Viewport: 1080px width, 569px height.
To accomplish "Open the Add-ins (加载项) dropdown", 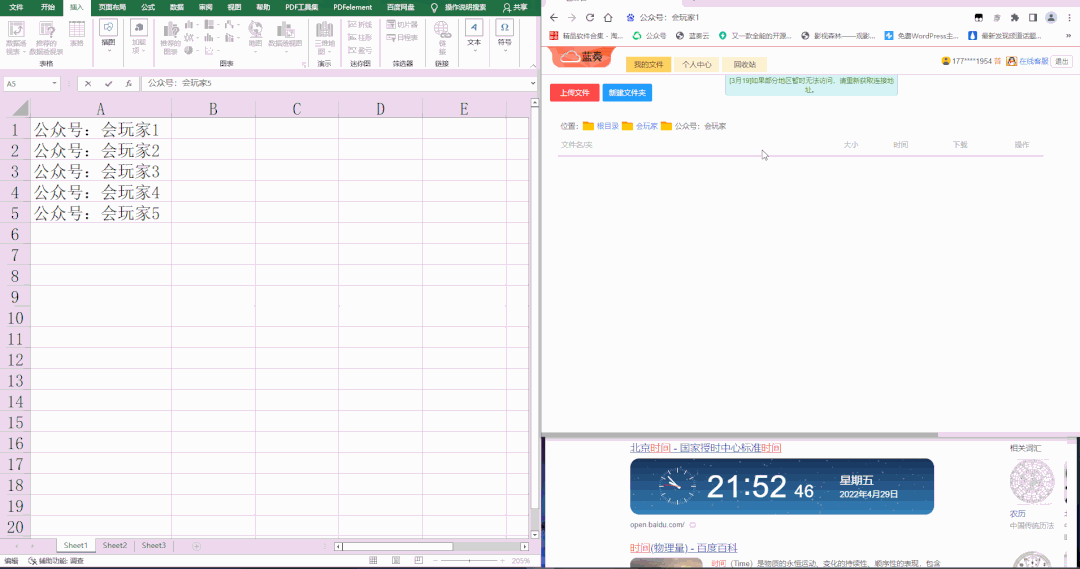I will click(x=138, y=37).
